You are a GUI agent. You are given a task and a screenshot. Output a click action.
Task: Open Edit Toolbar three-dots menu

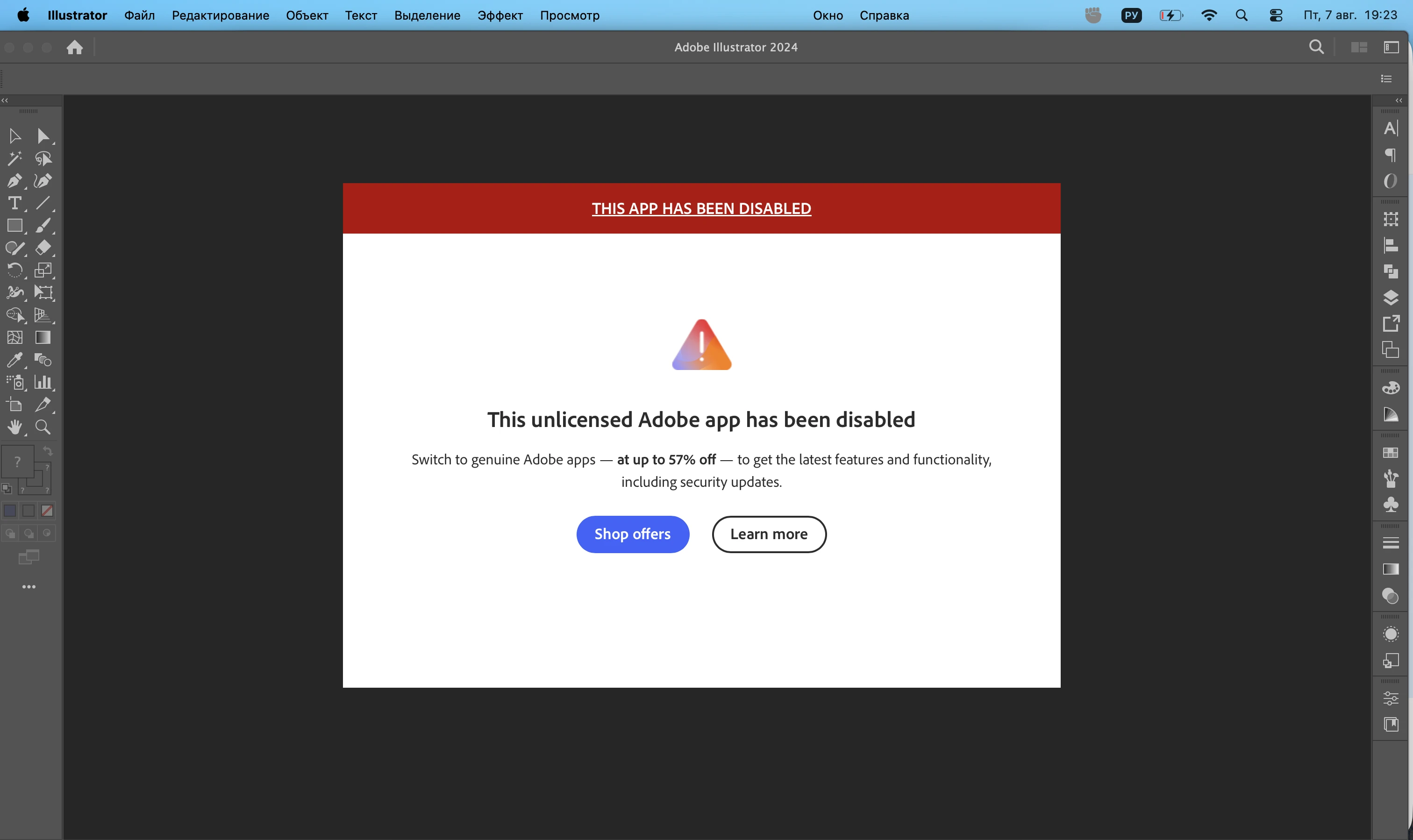pos(29,587)
